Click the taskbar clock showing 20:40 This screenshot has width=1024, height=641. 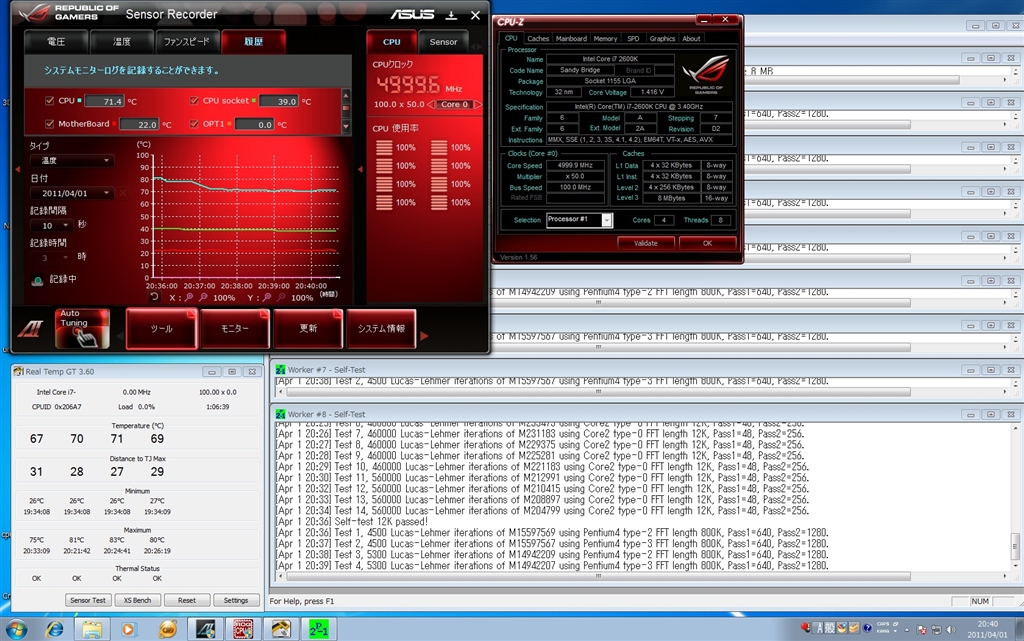pos(987,629)
